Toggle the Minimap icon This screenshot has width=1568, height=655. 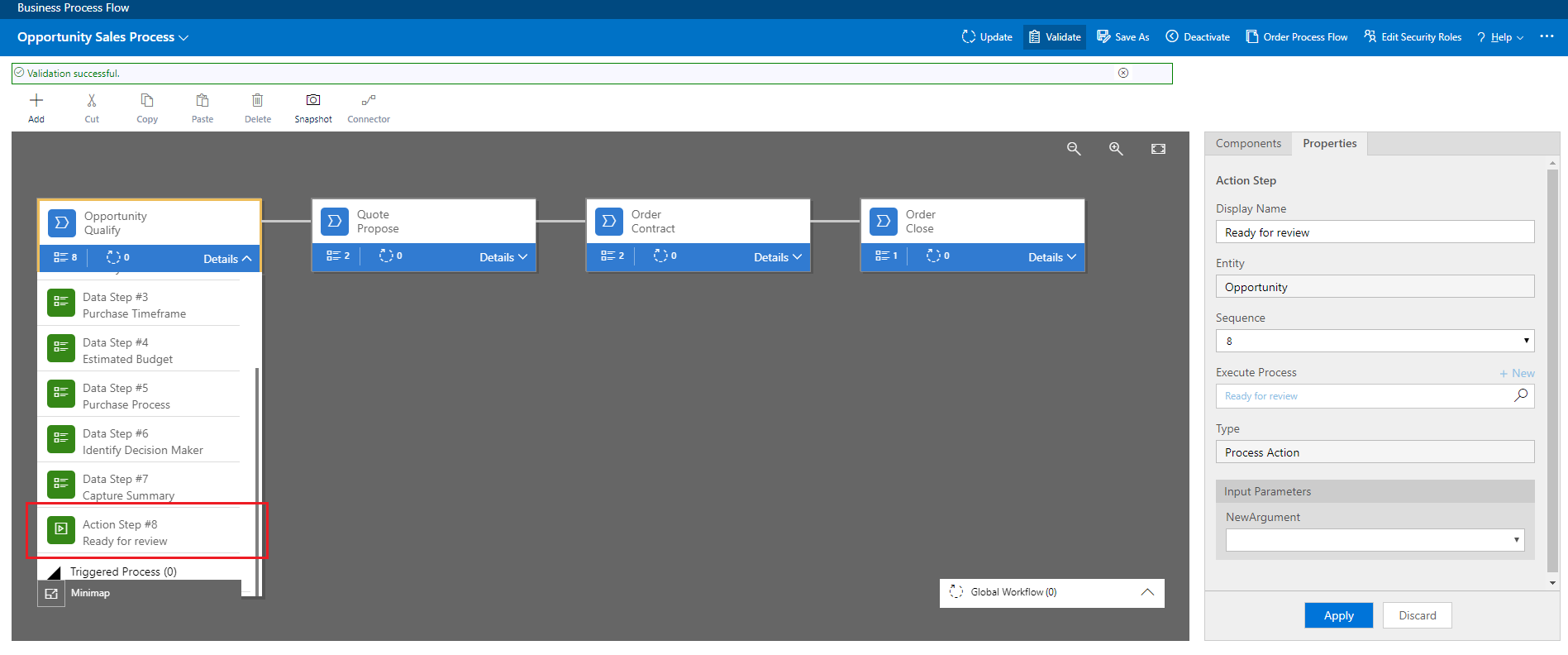point(51,594)
